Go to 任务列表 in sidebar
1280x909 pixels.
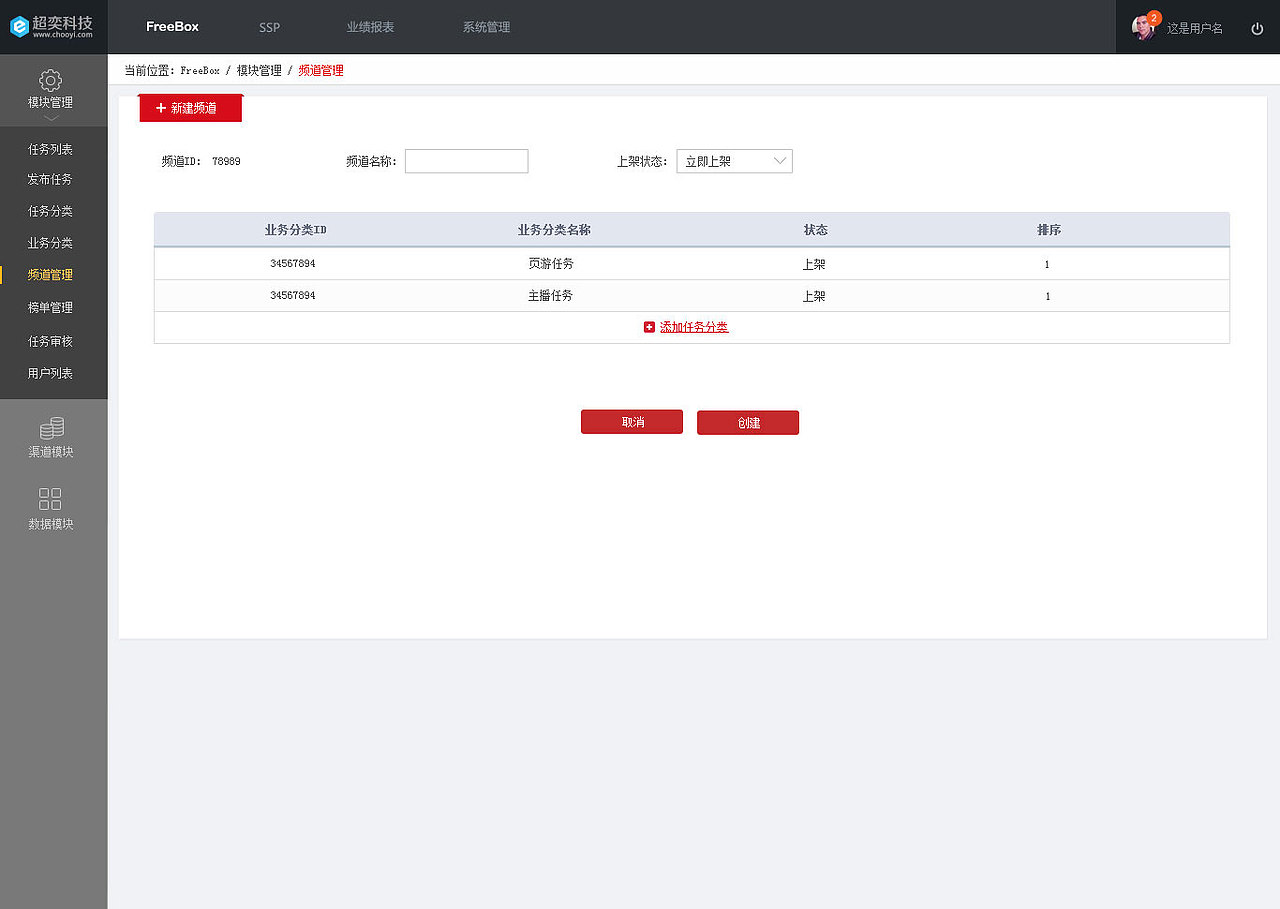pos(50,150)
